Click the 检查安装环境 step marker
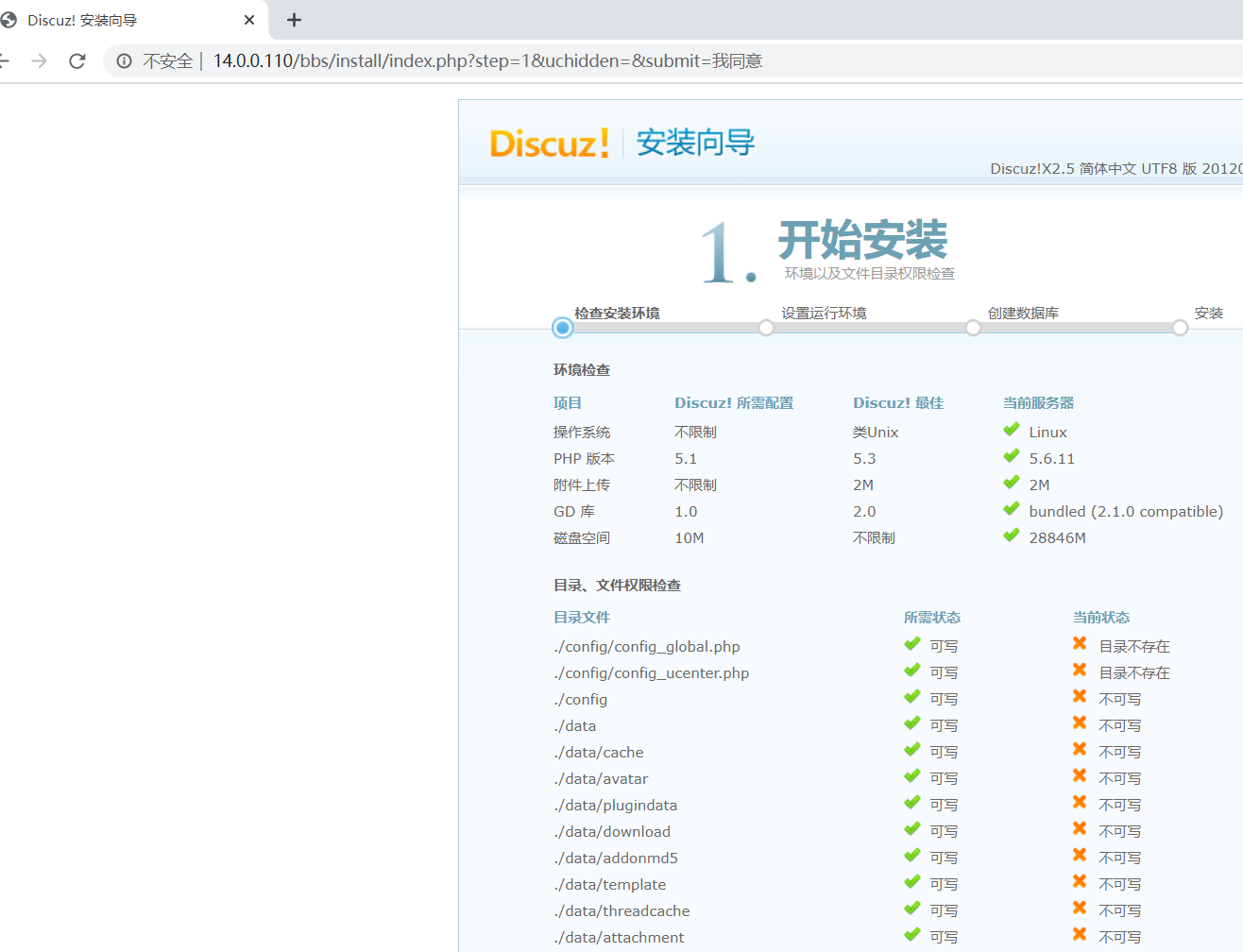 pos(563,328)
